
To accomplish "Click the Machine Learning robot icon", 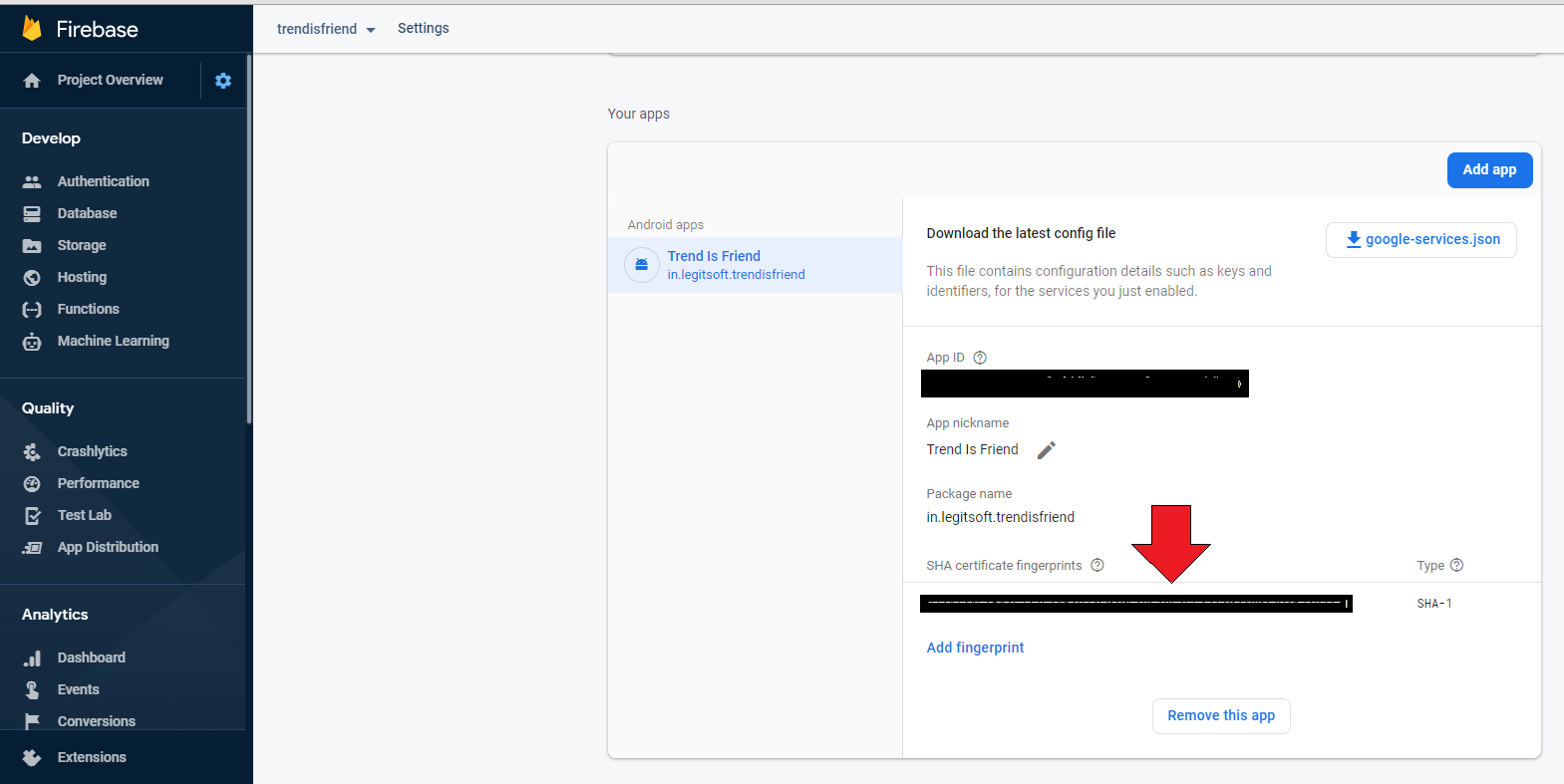I will click(x=32, y=342).
